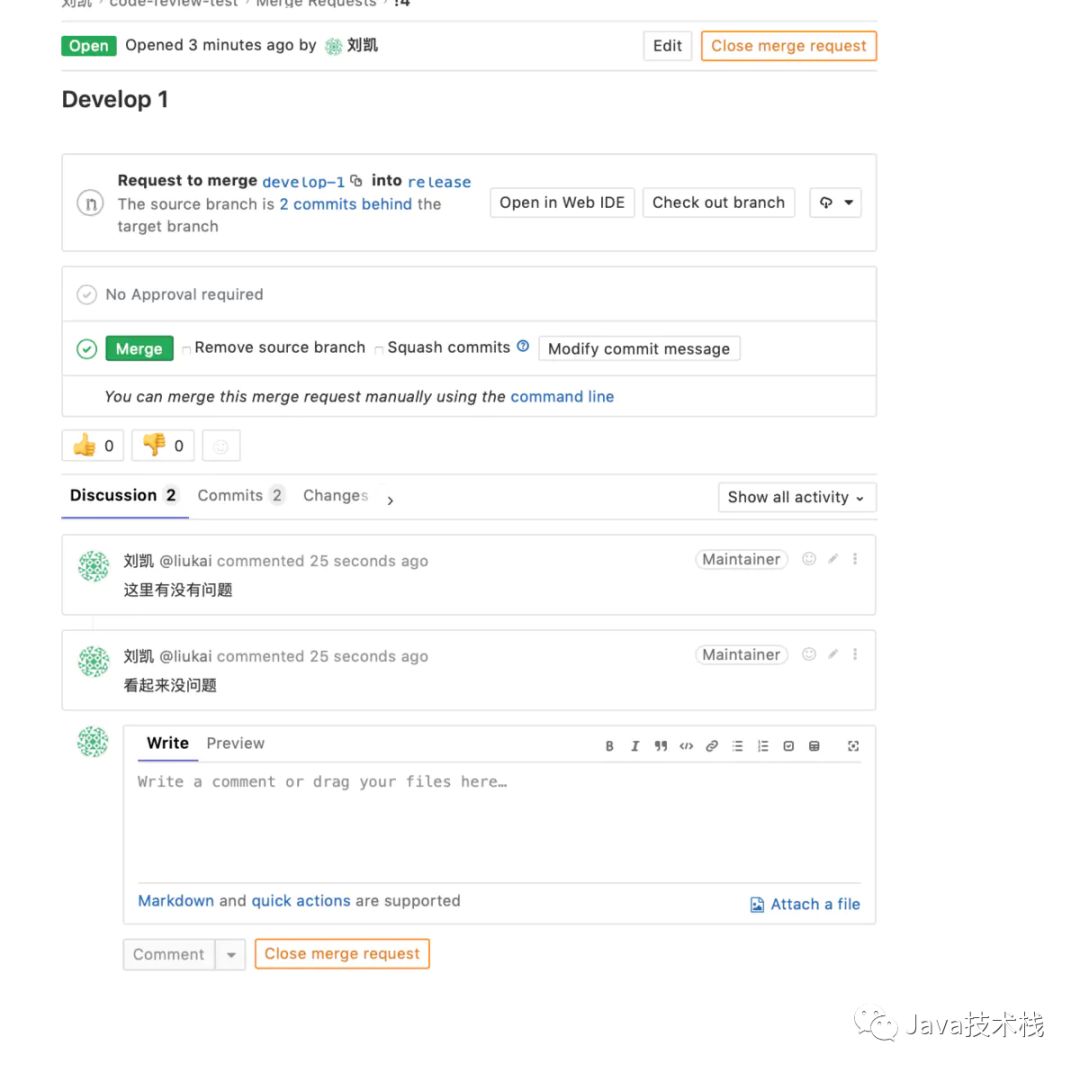Insert a table into the comment
This screenshot has height=1073, width=1080.
point(814,746)
